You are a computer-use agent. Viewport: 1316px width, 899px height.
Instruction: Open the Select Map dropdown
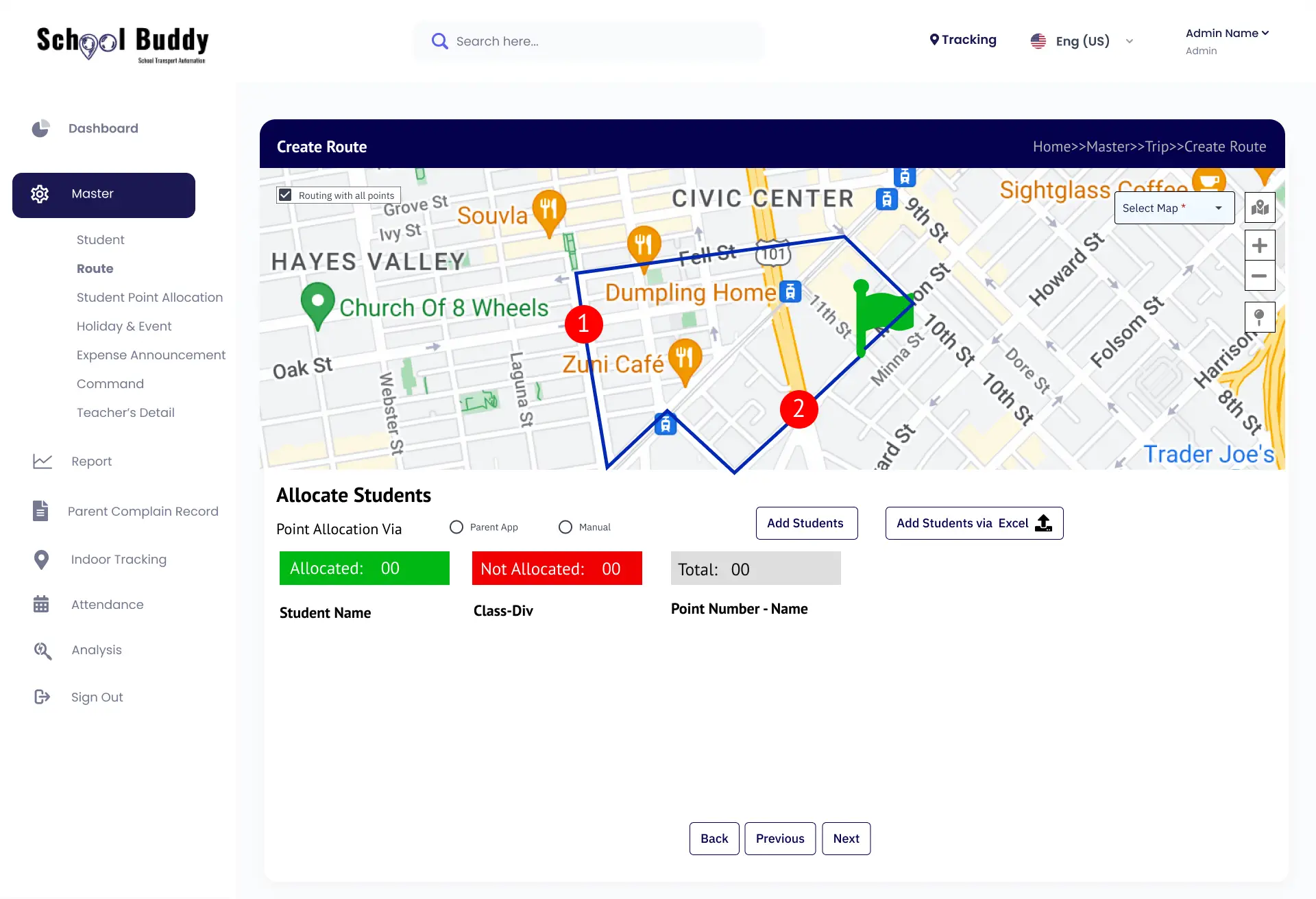(x=1173, y=207)
